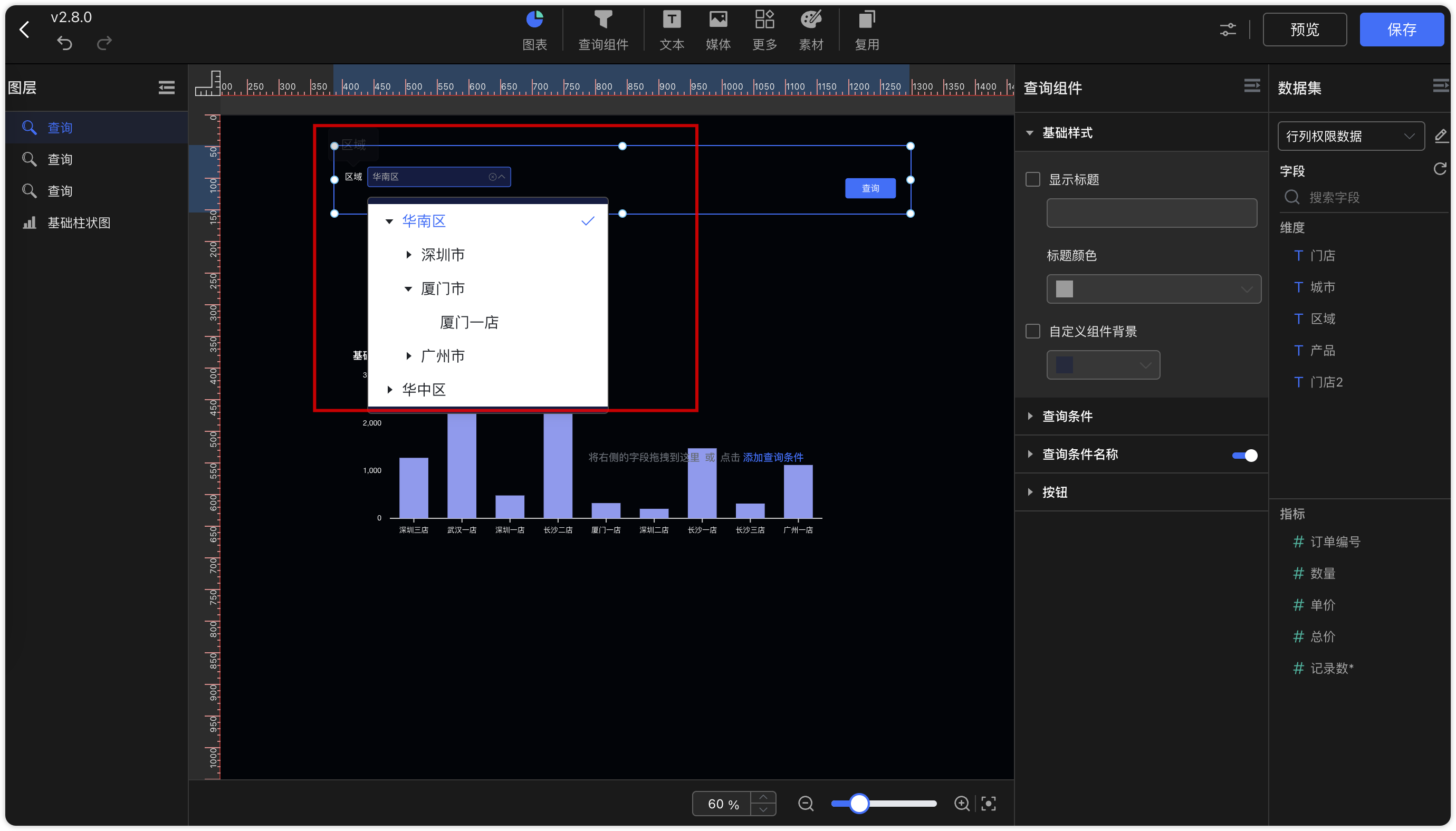This screenshot has height=831, width=1456.
Task: Redo the last action
Action: [104, 43]
